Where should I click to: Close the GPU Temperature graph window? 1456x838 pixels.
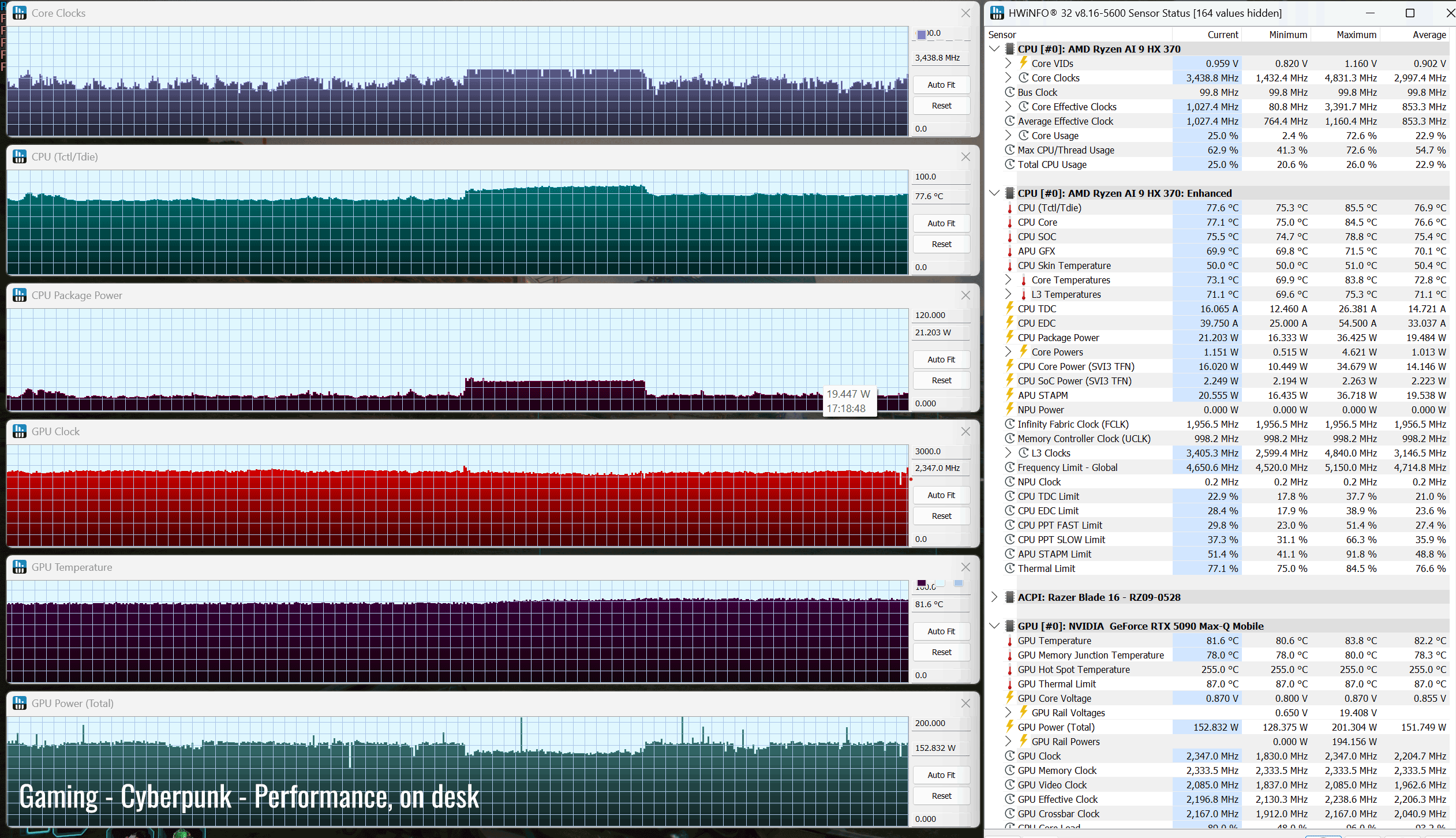(965, 567)
